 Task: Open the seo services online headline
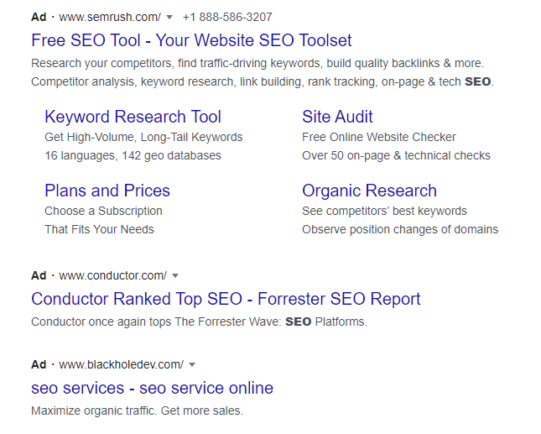(152, 388)
